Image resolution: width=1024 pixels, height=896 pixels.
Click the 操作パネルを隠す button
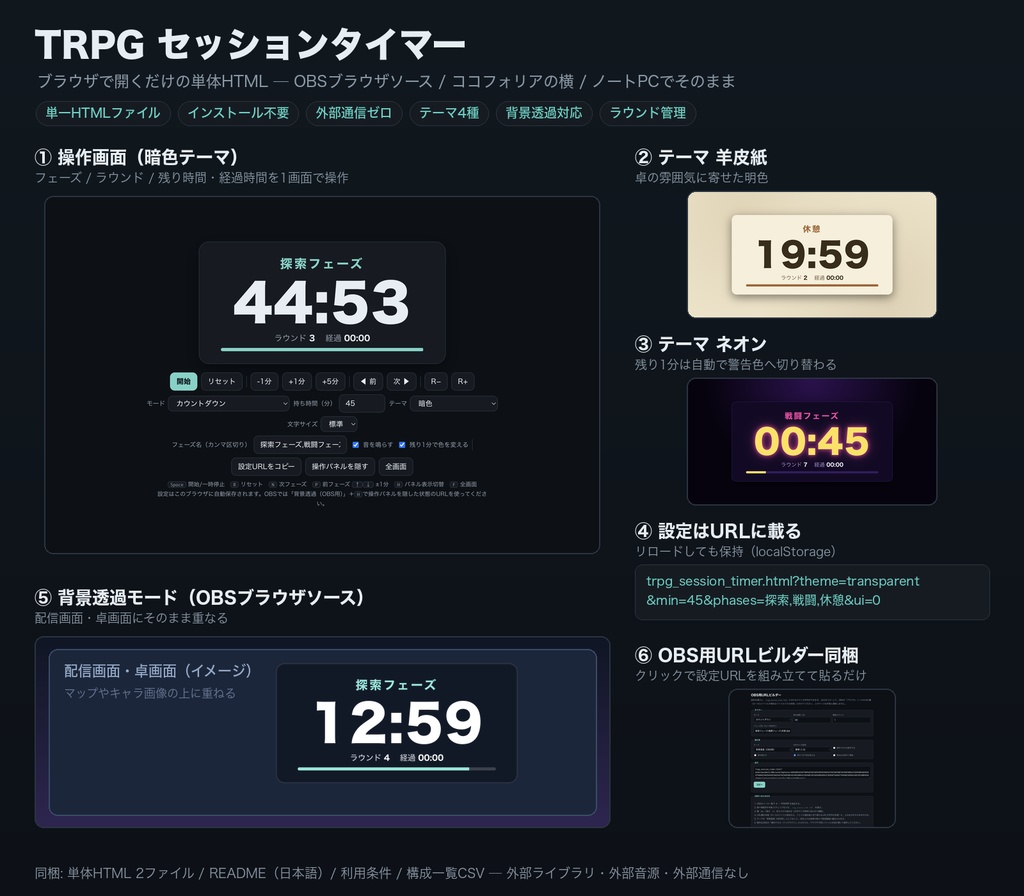pos(340,466)
